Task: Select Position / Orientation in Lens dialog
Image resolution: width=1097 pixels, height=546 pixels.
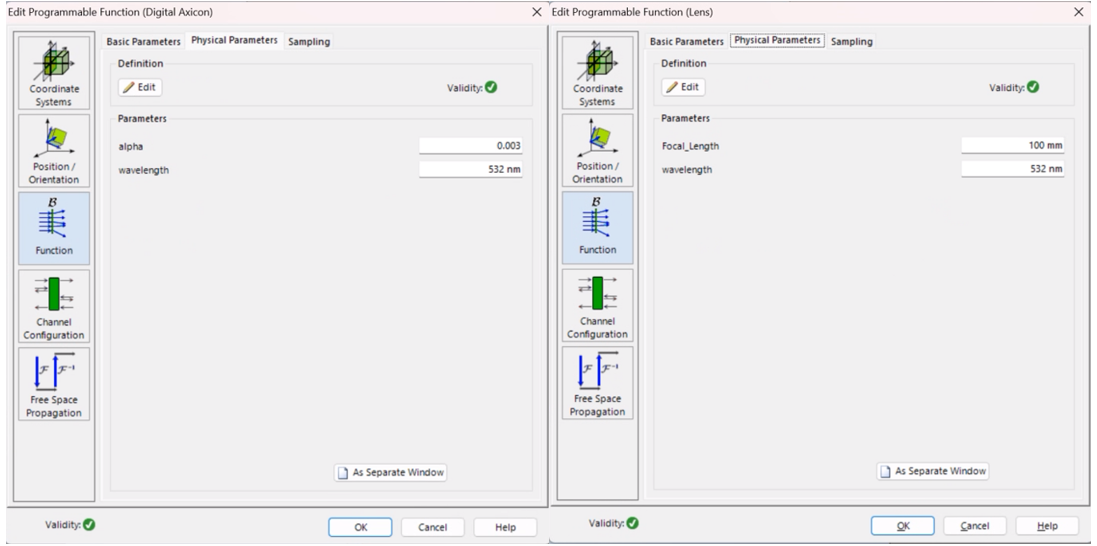Action: (x=597, y=149)
